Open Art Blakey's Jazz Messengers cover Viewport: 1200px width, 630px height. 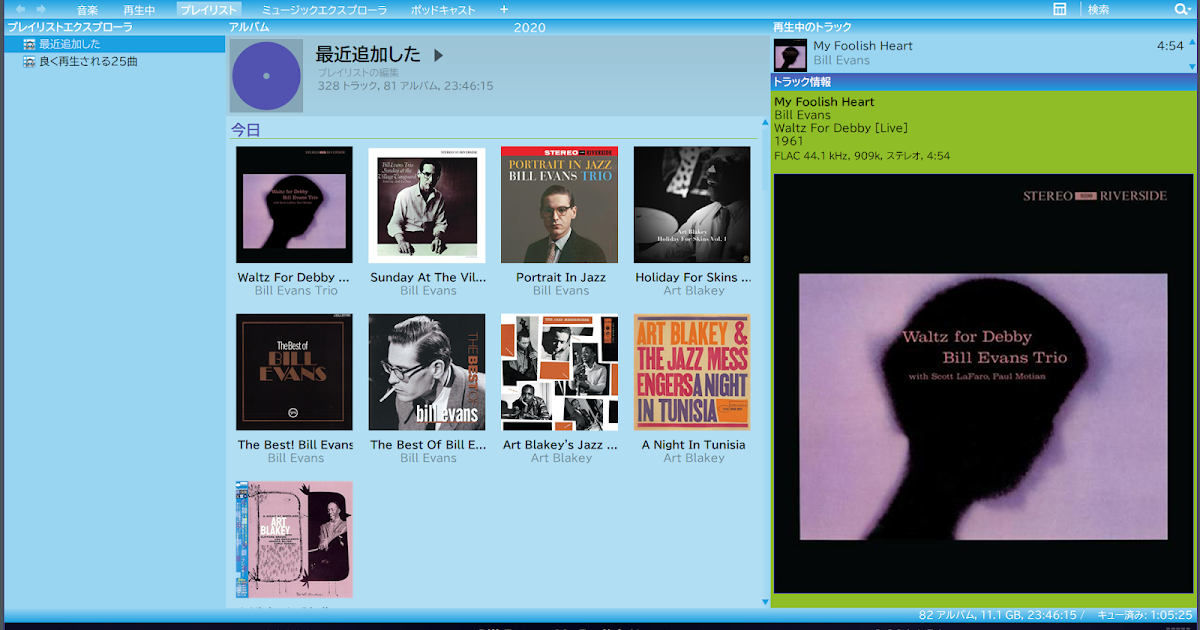(560, 372)
